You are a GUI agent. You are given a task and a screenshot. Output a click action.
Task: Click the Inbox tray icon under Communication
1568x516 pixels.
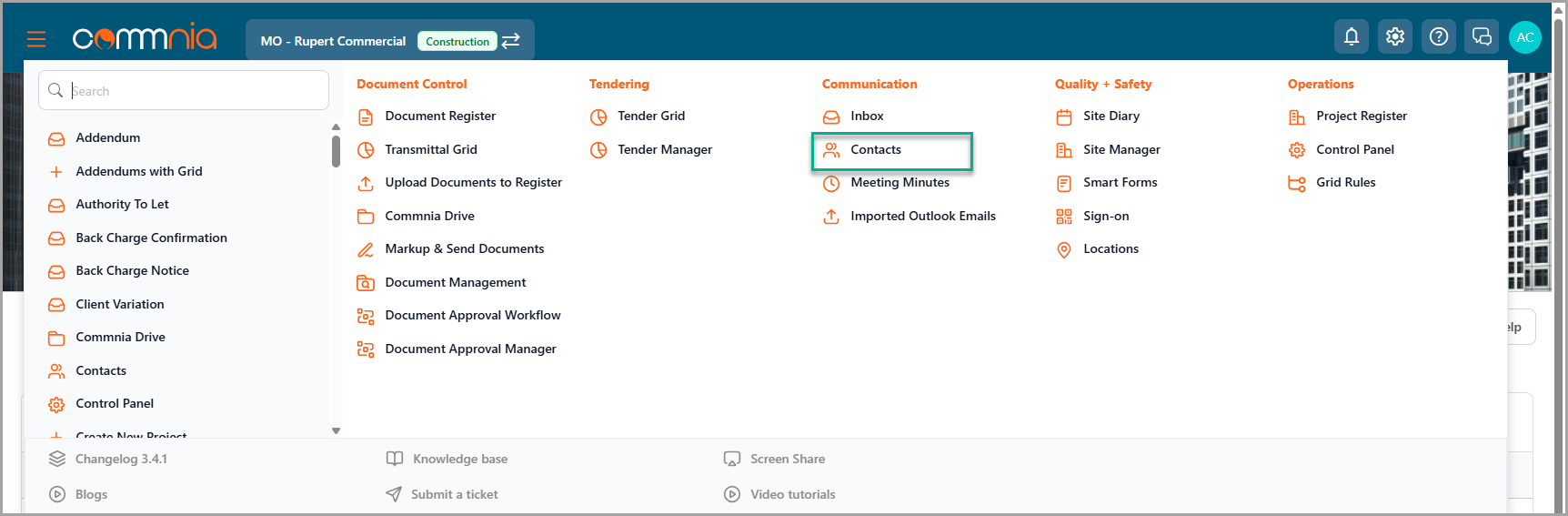(x=831, y=116)
